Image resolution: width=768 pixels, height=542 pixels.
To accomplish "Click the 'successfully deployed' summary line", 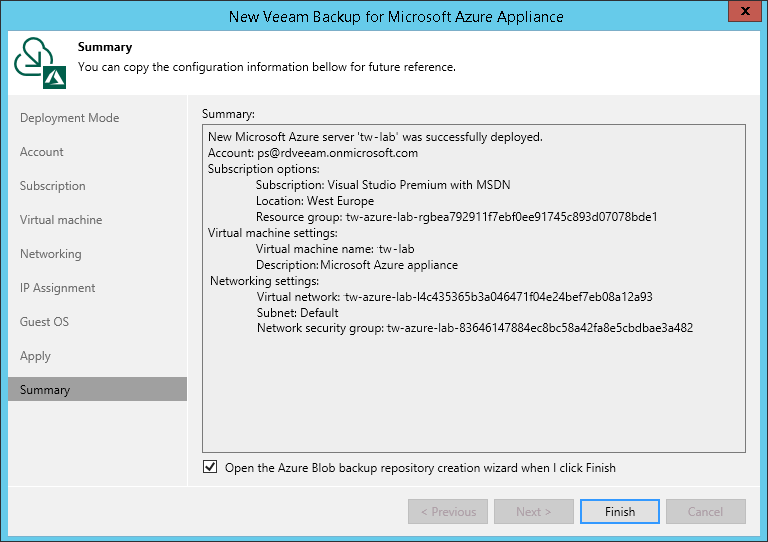I will coord(375,137).
